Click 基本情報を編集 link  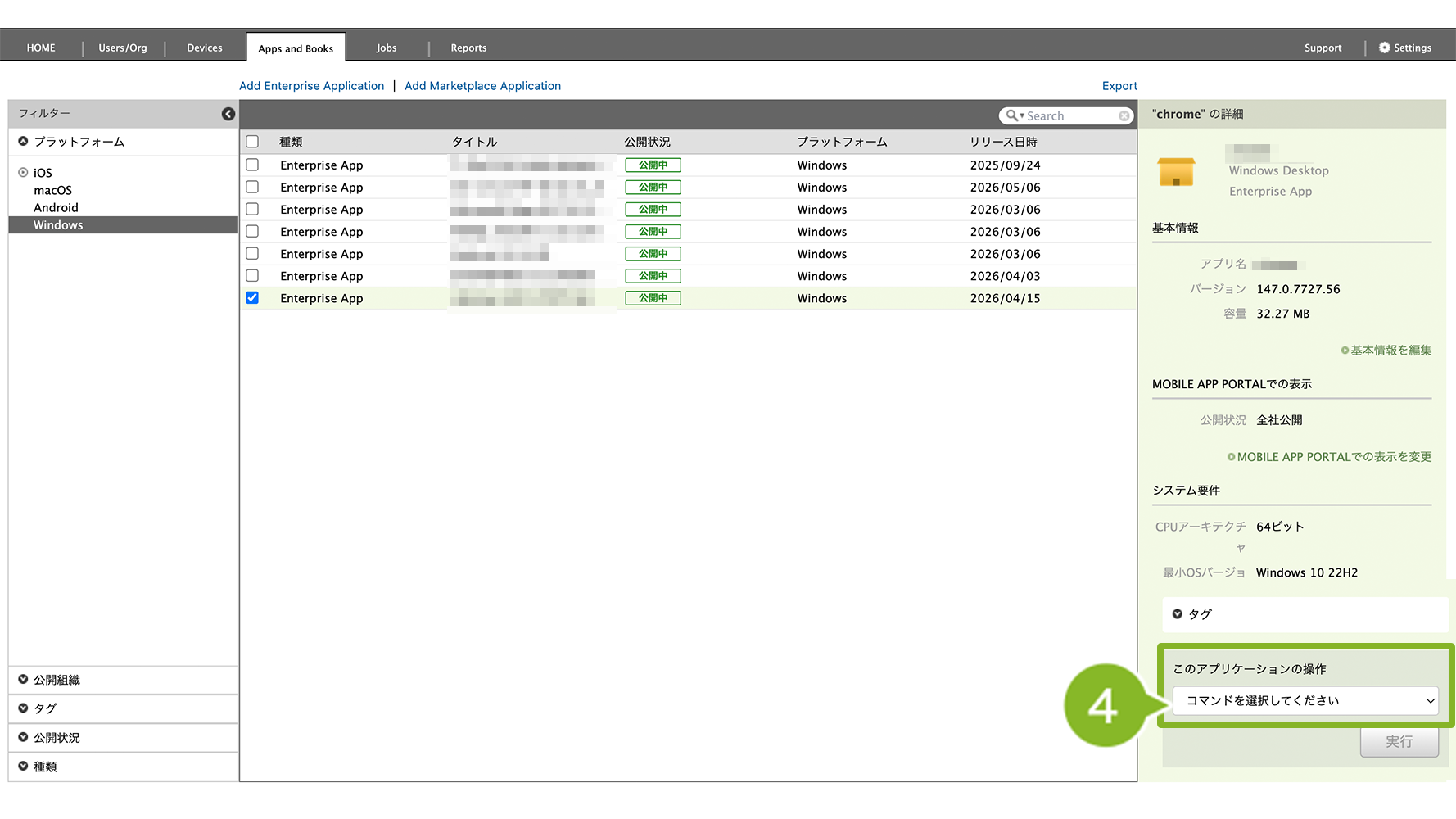(x=1390, y=351)
